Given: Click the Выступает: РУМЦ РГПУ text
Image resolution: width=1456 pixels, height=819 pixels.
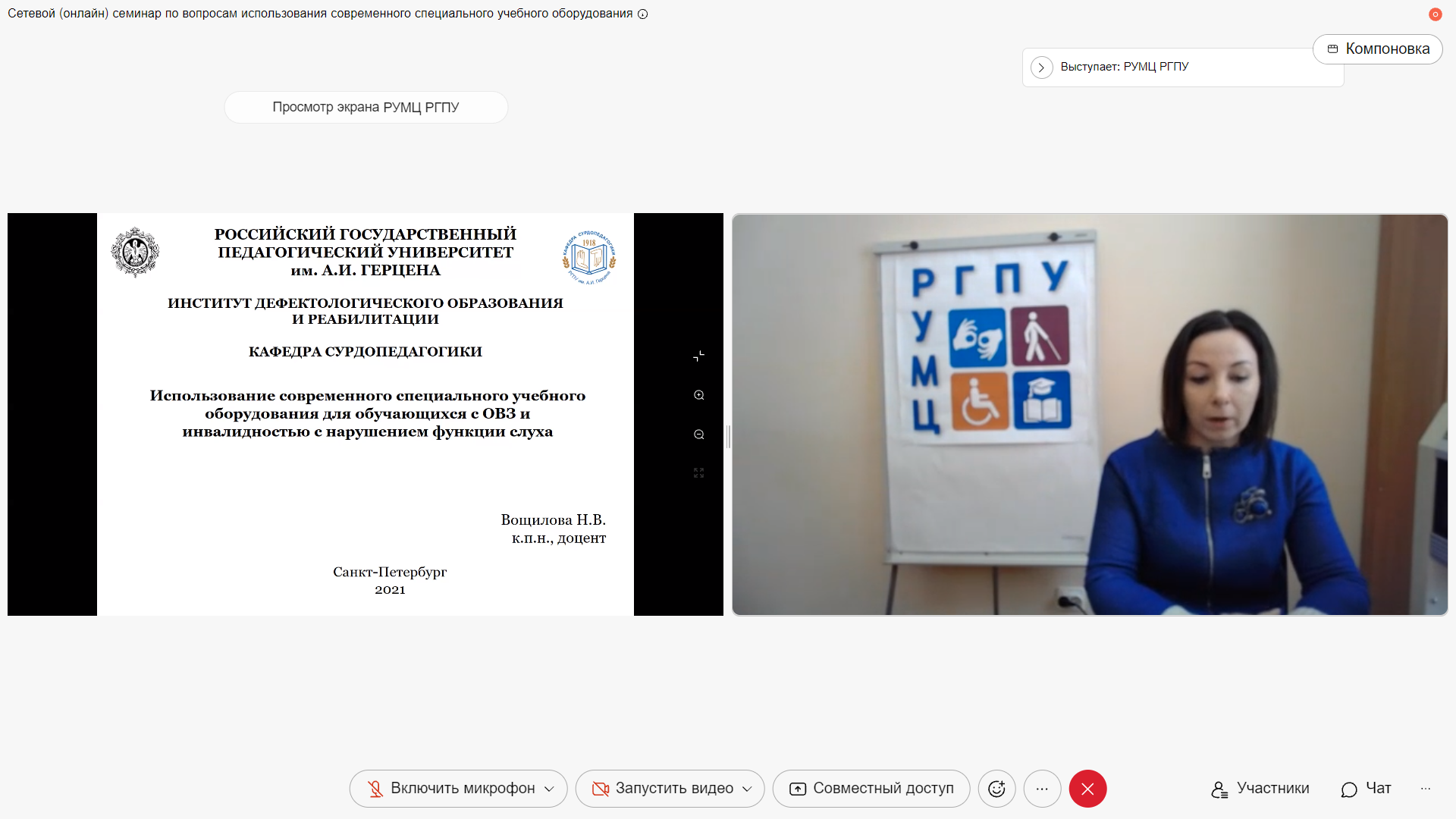Looking at the screenshot, I should 1125,67.
